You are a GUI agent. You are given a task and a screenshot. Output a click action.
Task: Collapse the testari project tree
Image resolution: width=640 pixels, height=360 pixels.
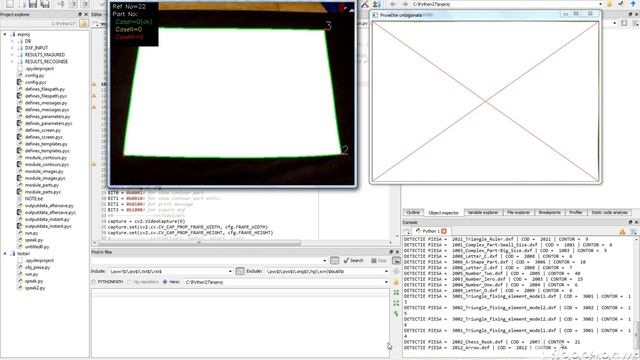[5, 253]
